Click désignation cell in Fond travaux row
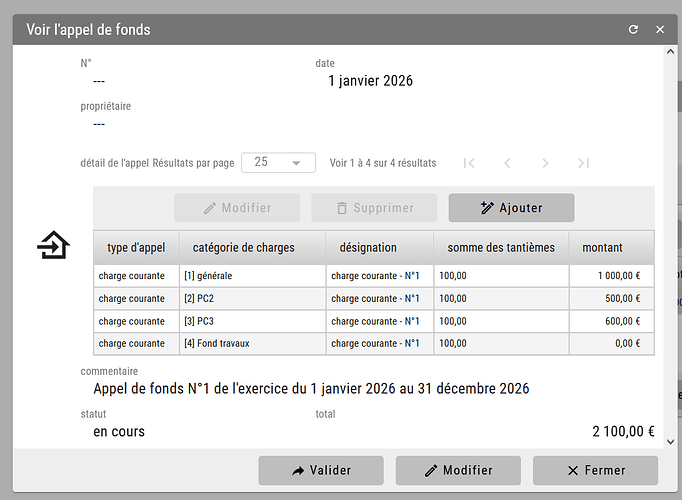Viewport: 682px width, 500px height. tap(380, 343)
